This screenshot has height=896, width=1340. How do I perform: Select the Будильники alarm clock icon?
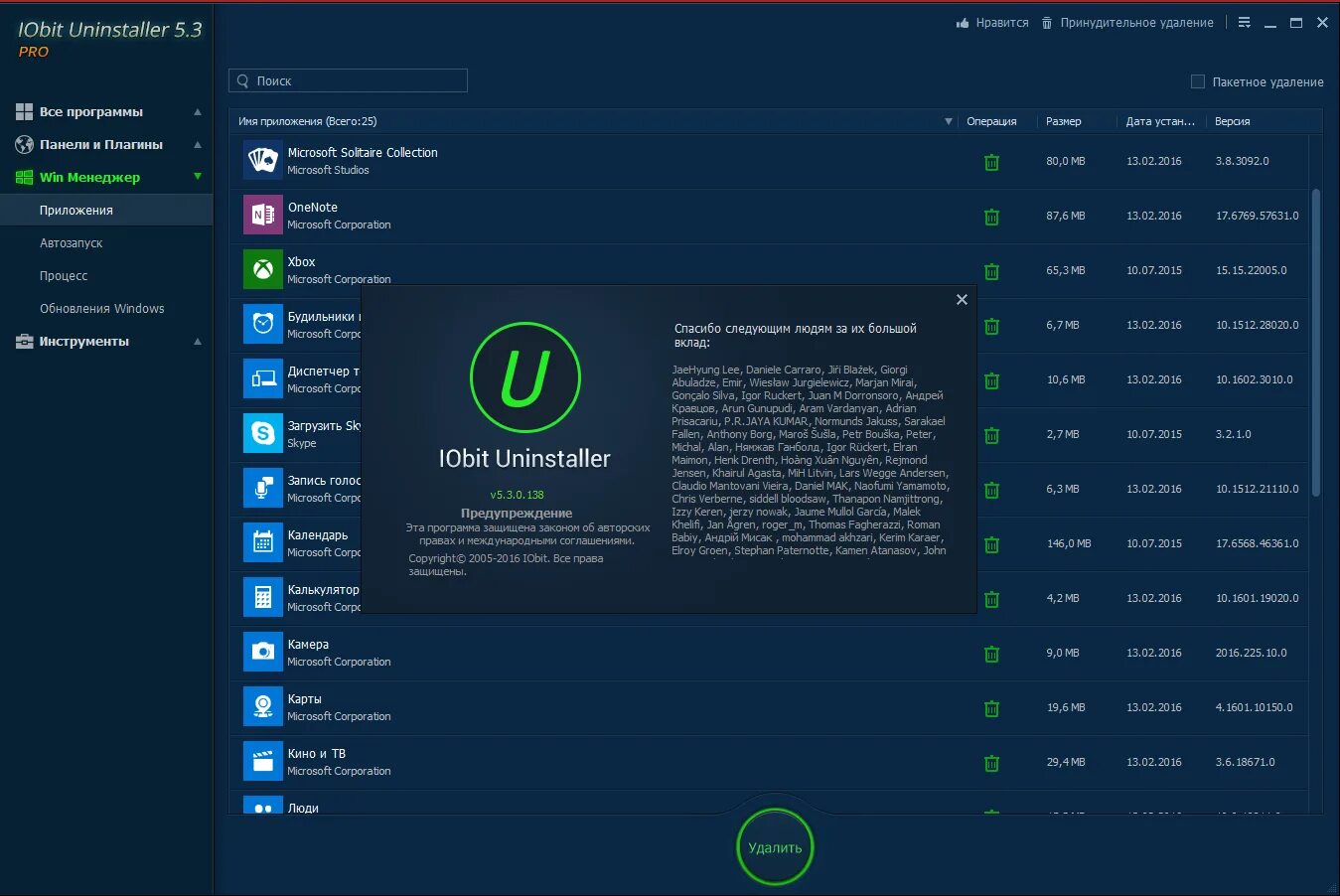pos(263,324)
